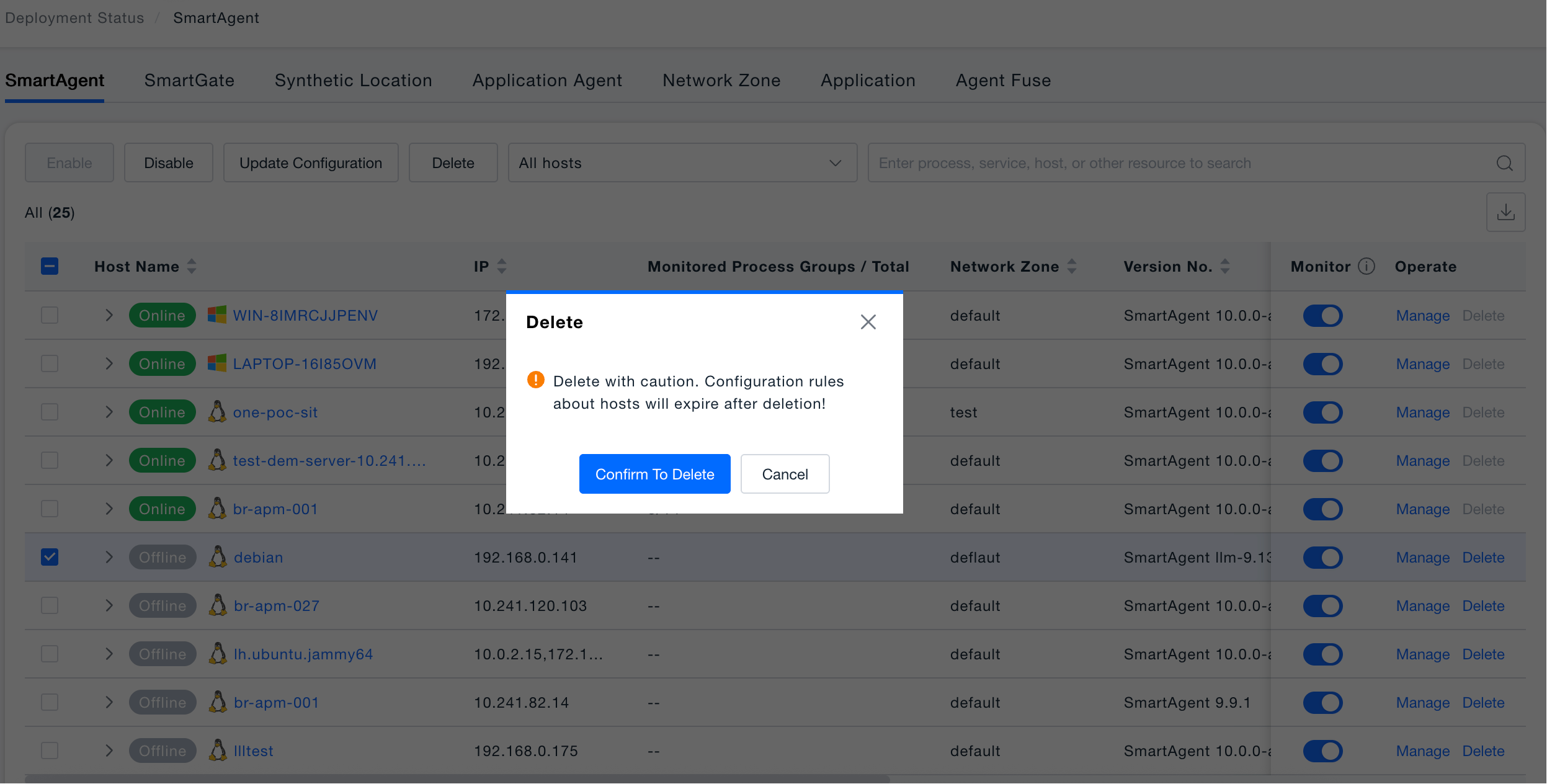Click the Enable toolbar button
The height and width of the screenshot is (784, 1547).
point(69,163)
